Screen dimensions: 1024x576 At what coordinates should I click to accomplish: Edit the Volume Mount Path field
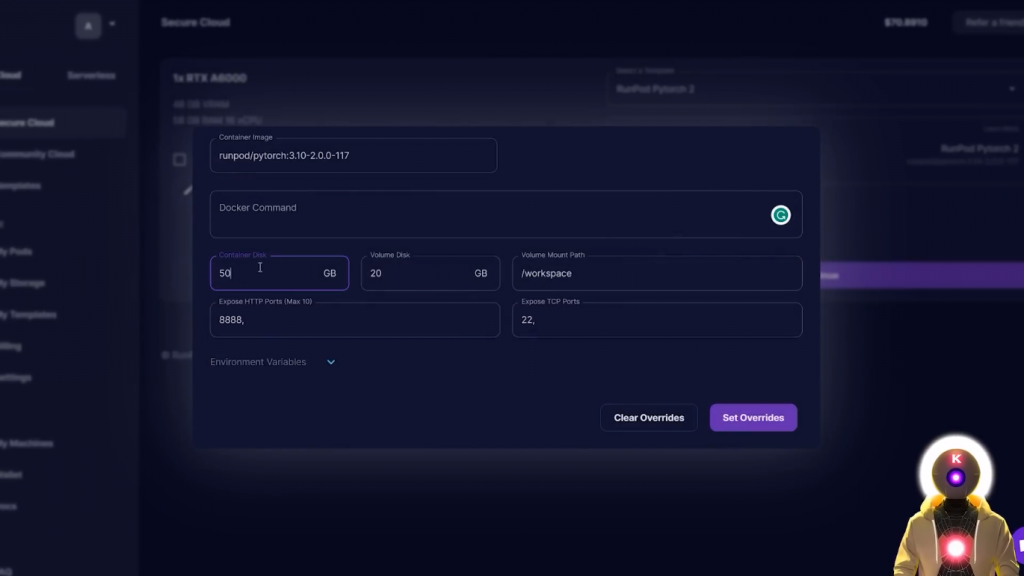pos(657,273)
